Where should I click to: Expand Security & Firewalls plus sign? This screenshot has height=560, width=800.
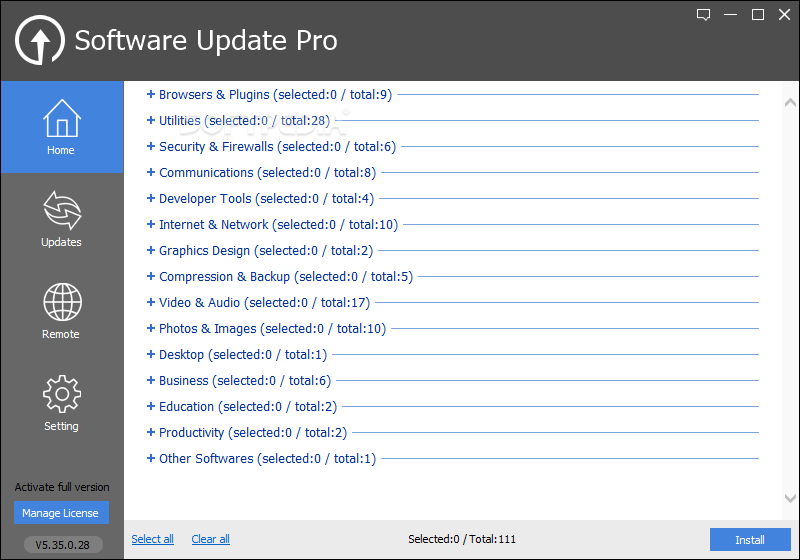[151, 146]
